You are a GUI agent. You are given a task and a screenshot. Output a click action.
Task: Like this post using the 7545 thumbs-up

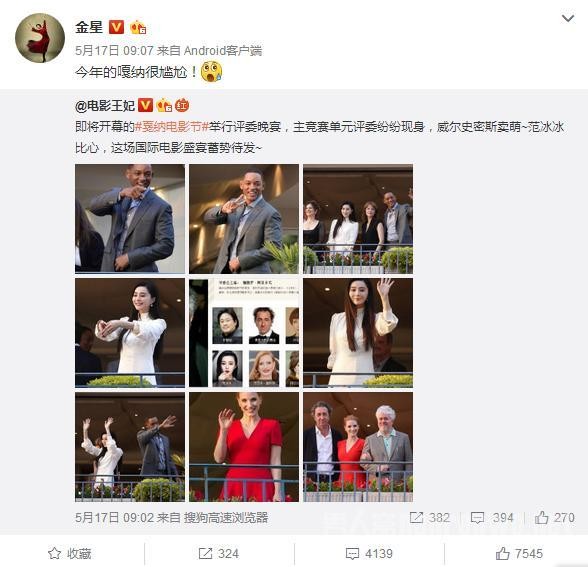(x=519, y=554)
